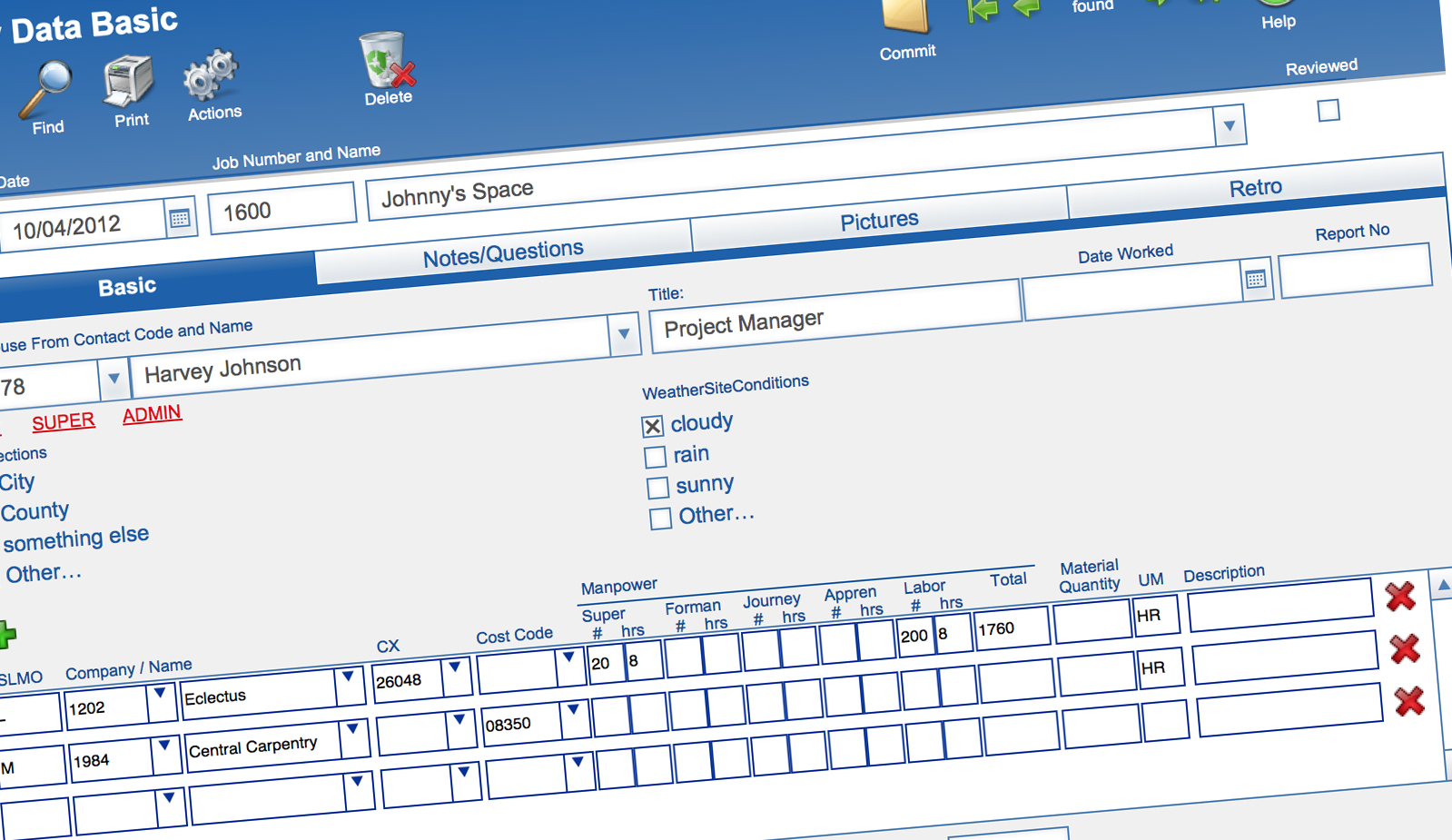Switch to the Notes/Questions tab
Viewport: 1452px width, 840px height.
503,253
